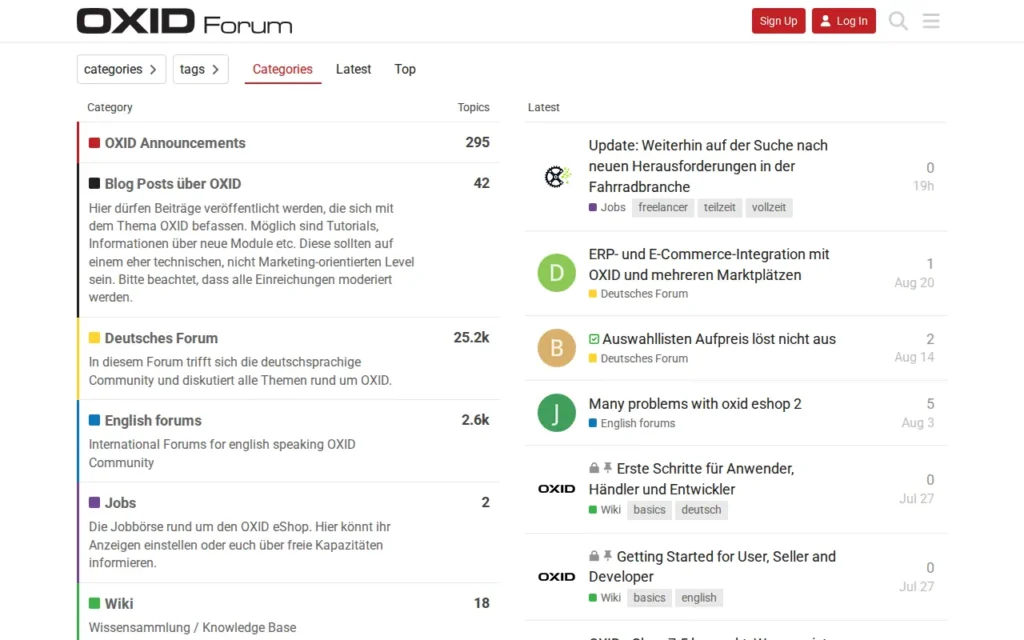Viewport: 1024px width, 640px height.
Task: Expand the tags dropdown
Action: click(200, 69)
